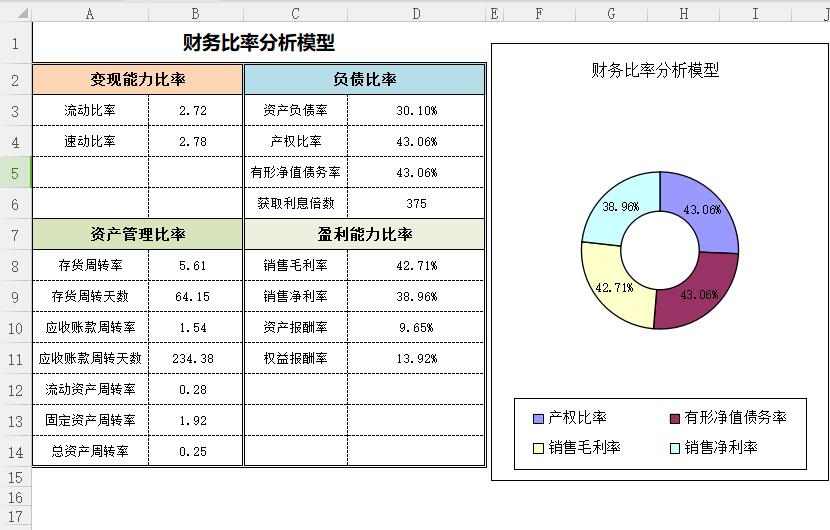
Task: Select column H header
Action: [x=683, y=14]
